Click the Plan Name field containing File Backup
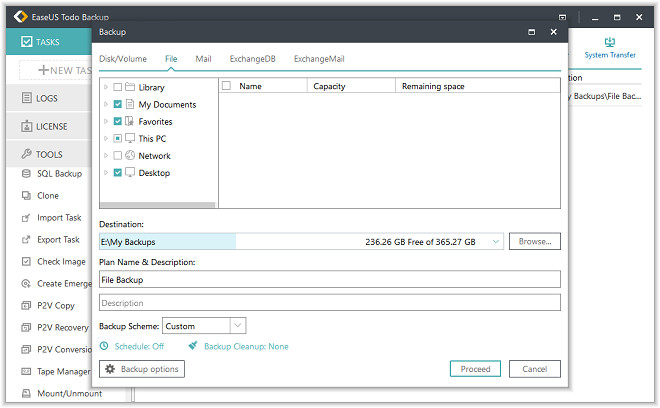 (330, 280)
